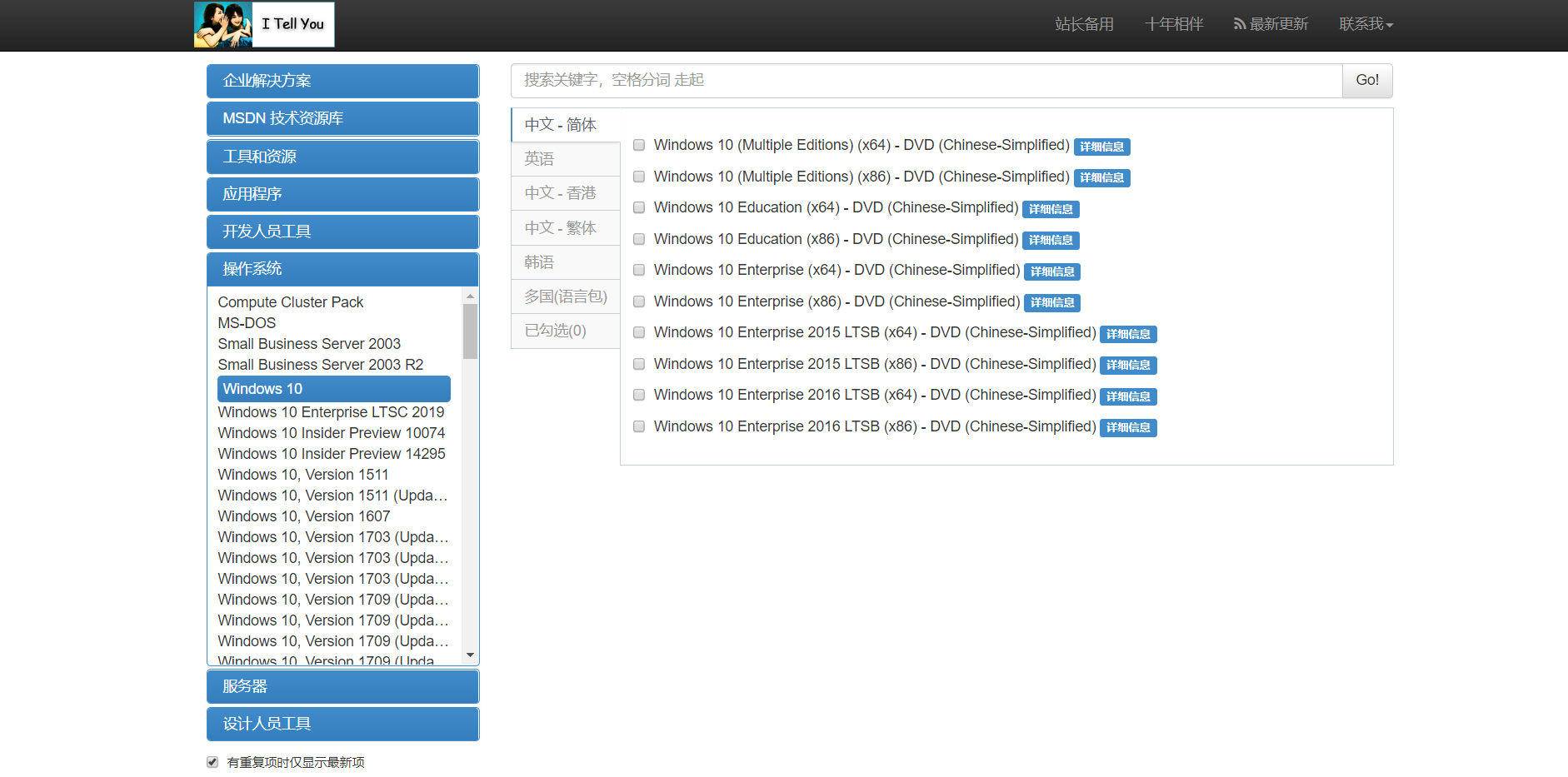
Task: Open 站长备用 navigation link
Action: 1084,24
